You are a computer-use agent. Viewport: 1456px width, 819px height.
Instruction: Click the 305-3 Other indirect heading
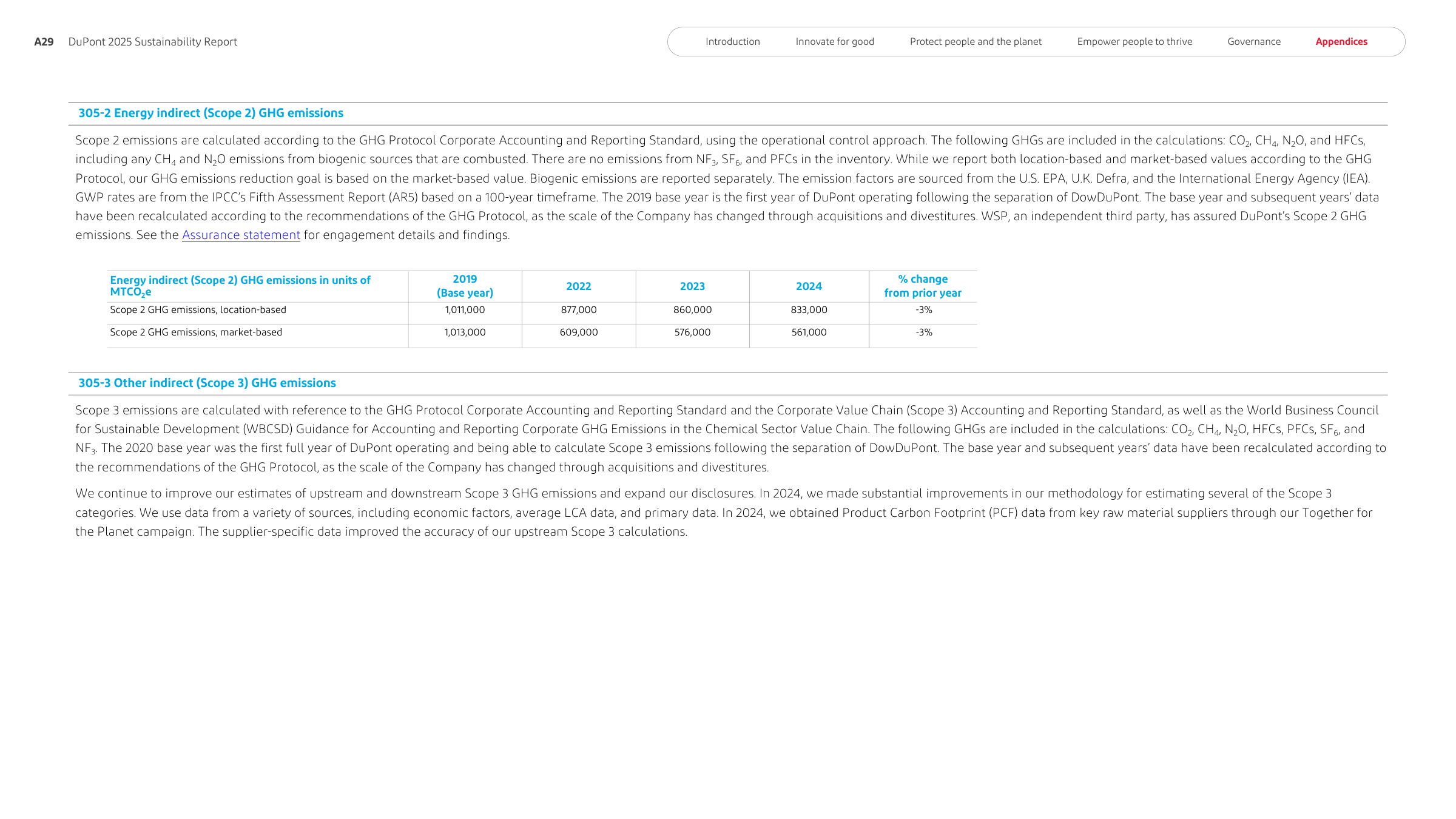point(207,383)
